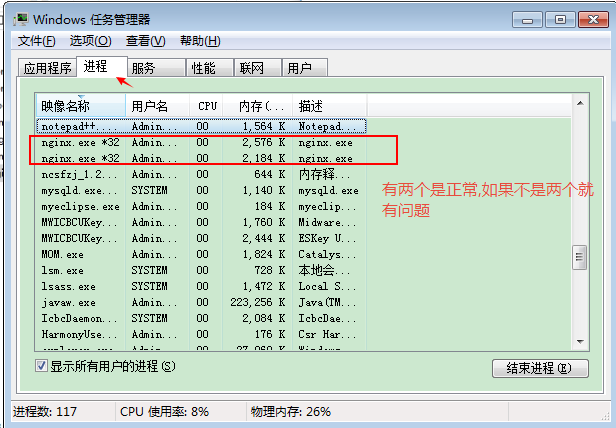Select the lsm.exe process

201,270
